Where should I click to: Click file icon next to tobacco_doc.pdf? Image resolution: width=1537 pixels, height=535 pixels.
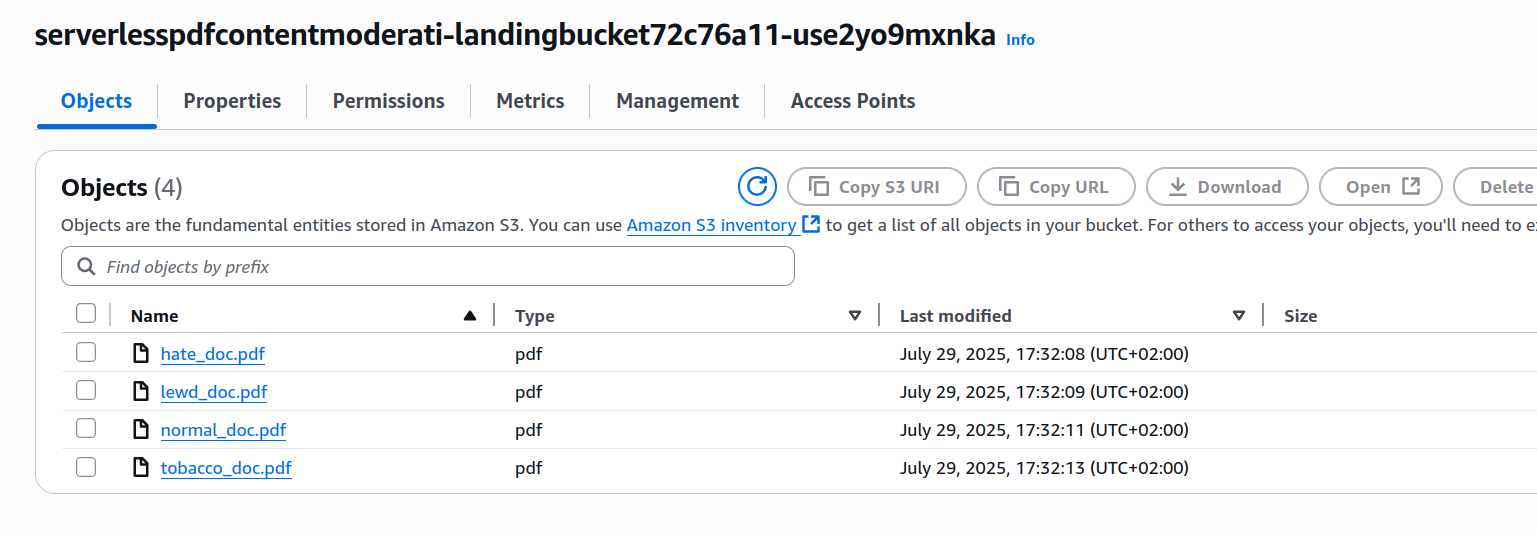(x=142, y=467)
